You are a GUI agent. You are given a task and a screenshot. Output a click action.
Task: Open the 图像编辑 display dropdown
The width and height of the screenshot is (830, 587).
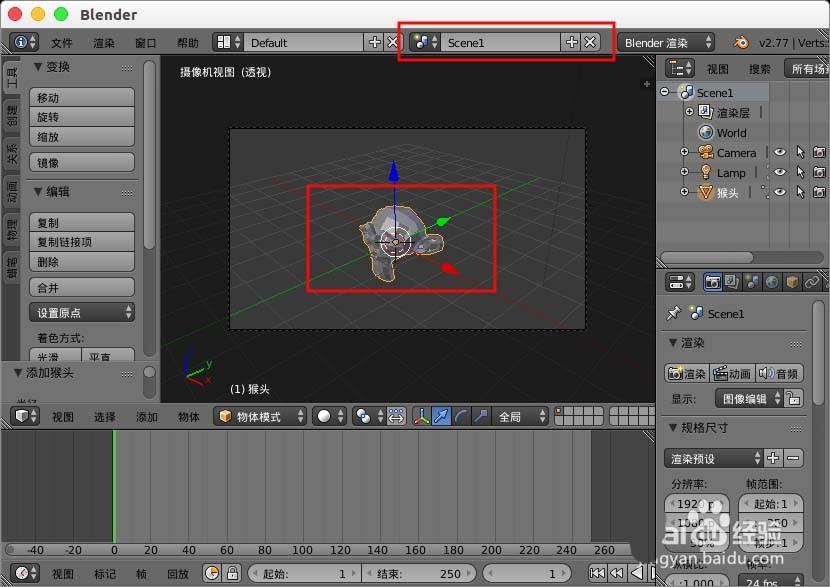pyautogui.click(x=745, y=398)
